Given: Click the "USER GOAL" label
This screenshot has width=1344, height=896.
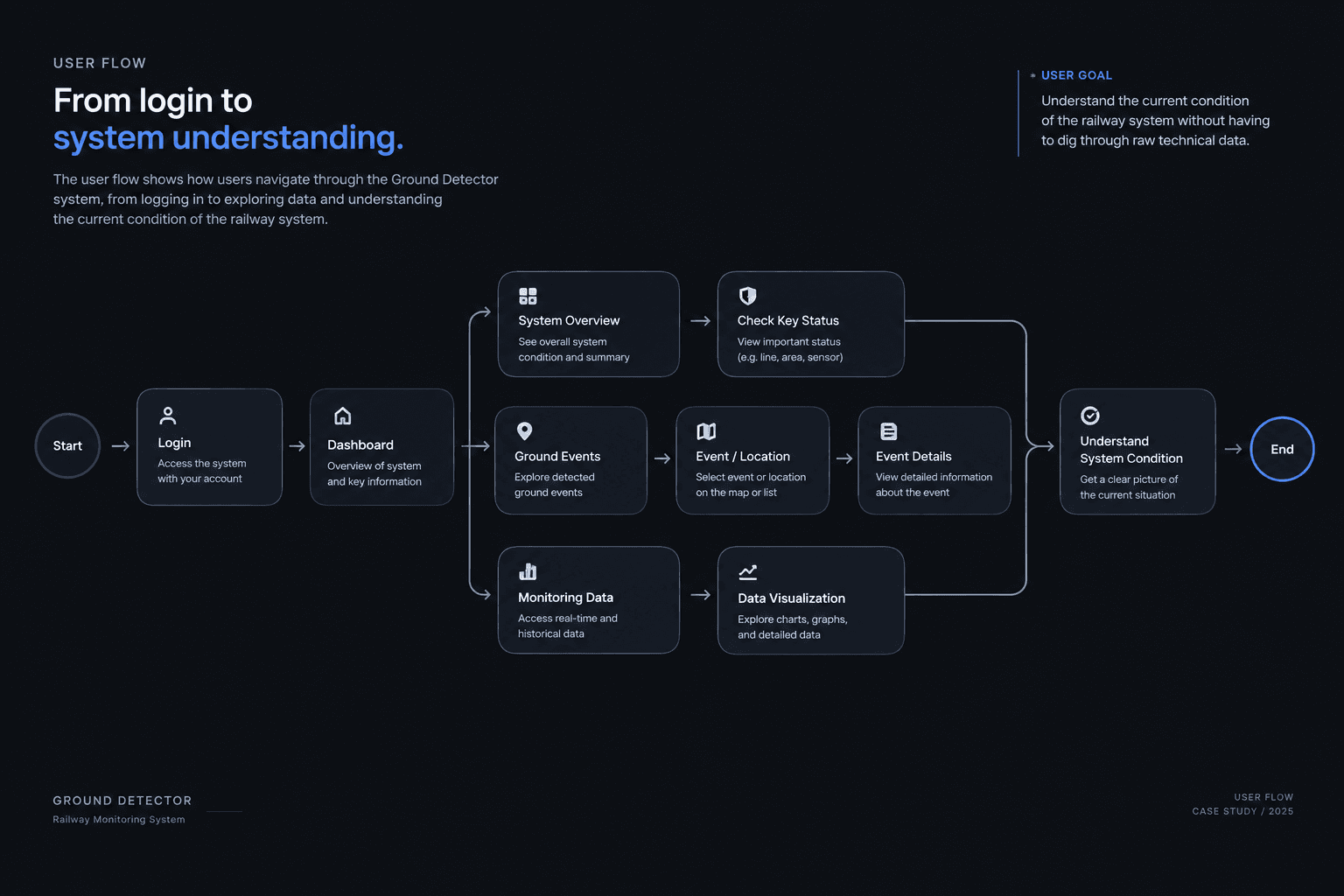Looking at the screenshot, I should pyautogui.click(x=1076, y=75).
